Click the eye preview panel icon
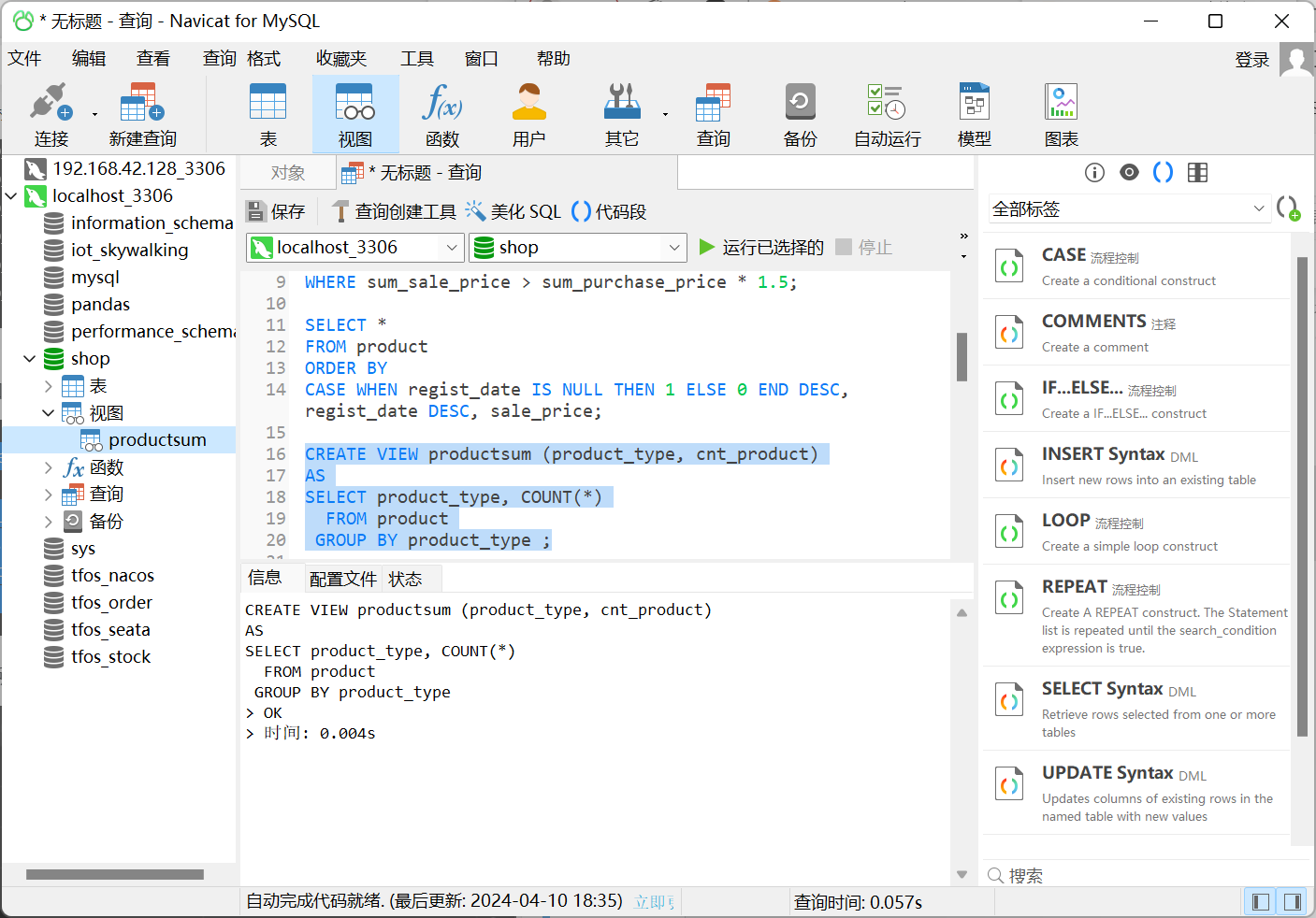Image resolution: width=1316 pixels, height=918 pixels. tap(1129, 172)
